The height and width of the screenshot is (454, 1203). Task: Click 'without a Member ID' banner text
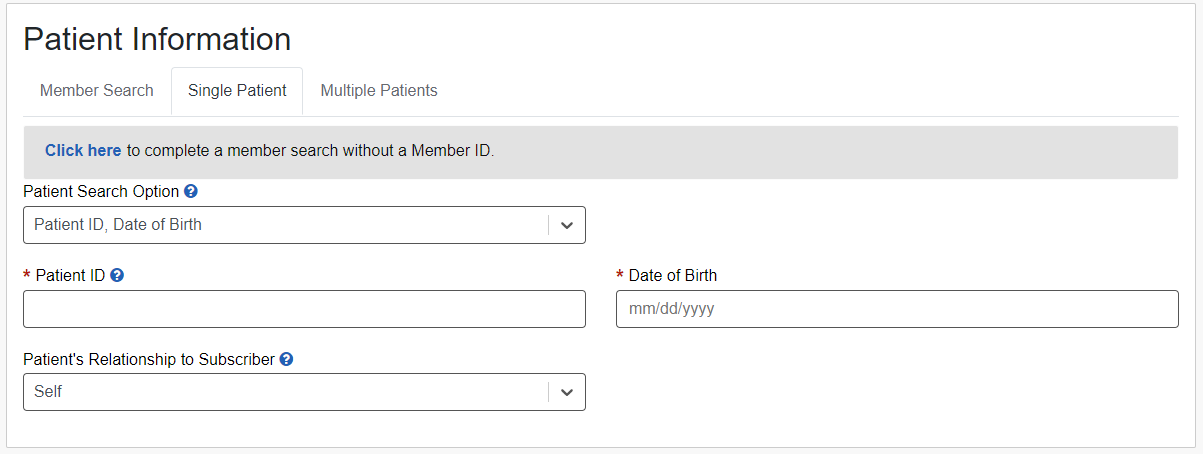coord(418,151)
